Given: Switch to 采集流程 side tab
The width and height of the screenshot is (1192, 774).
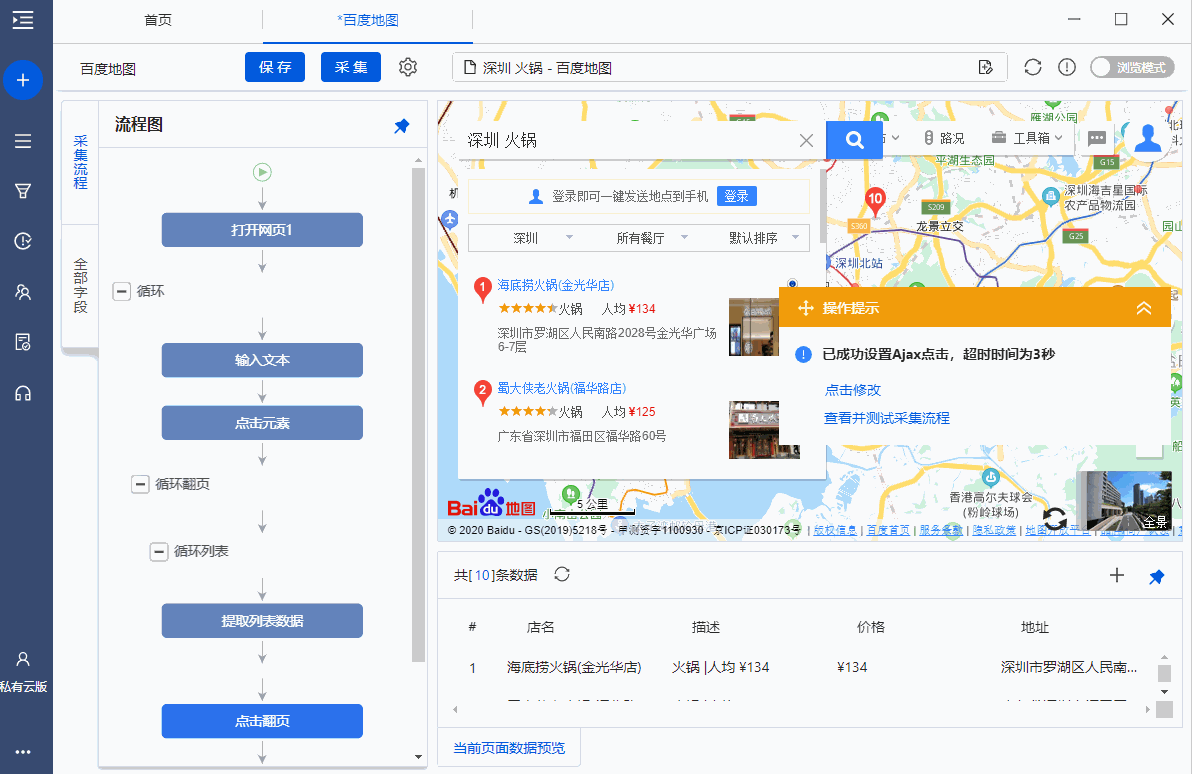Looking at the screenshot, I should 81,162.
